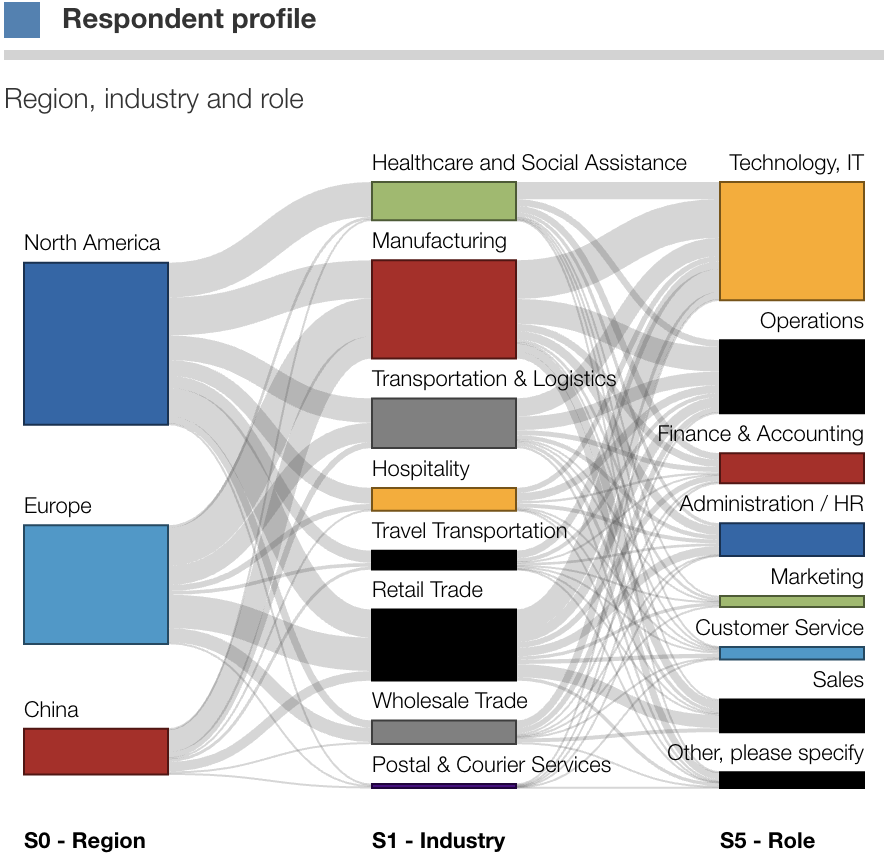Viewport: 888px width, 866px height.
Task: Select the Finance & Accounting node
Action: (x=792, y=468)
